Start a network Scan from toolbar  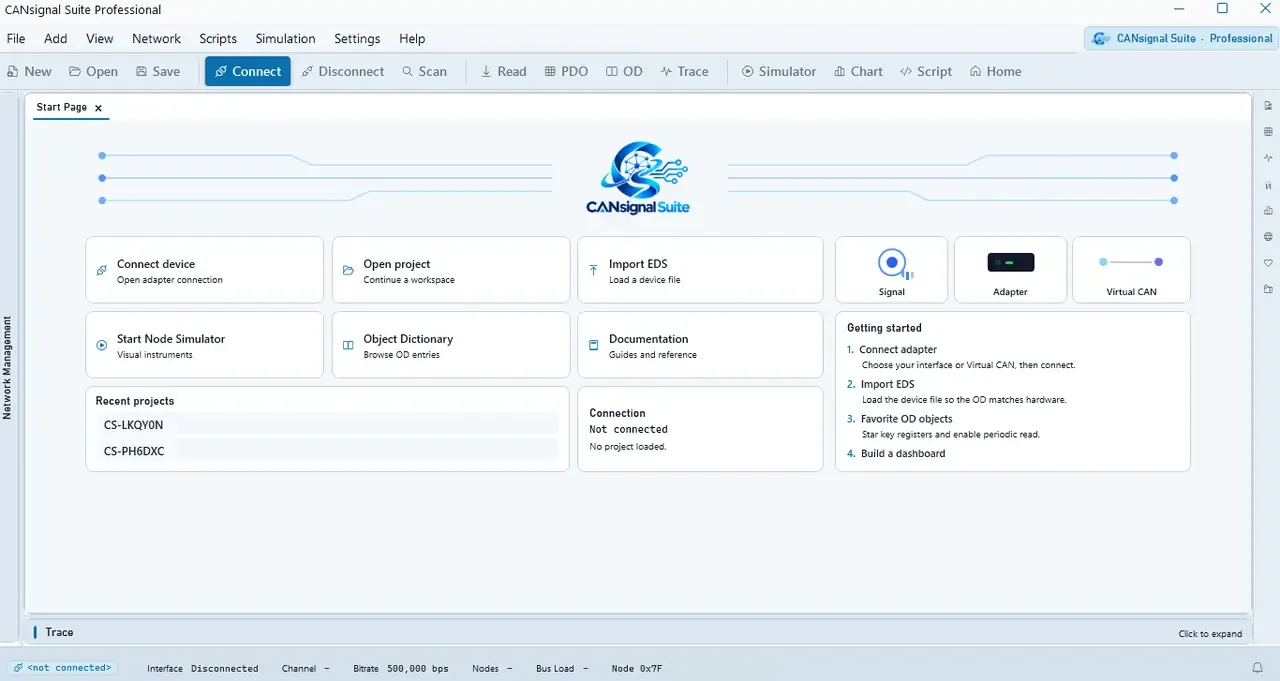pos(424,71)
